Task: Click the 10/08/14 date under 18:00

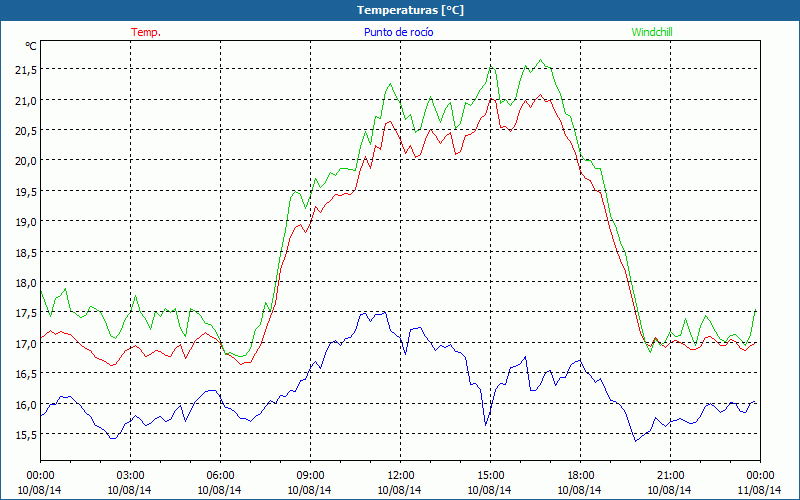Action: point(579,490)
